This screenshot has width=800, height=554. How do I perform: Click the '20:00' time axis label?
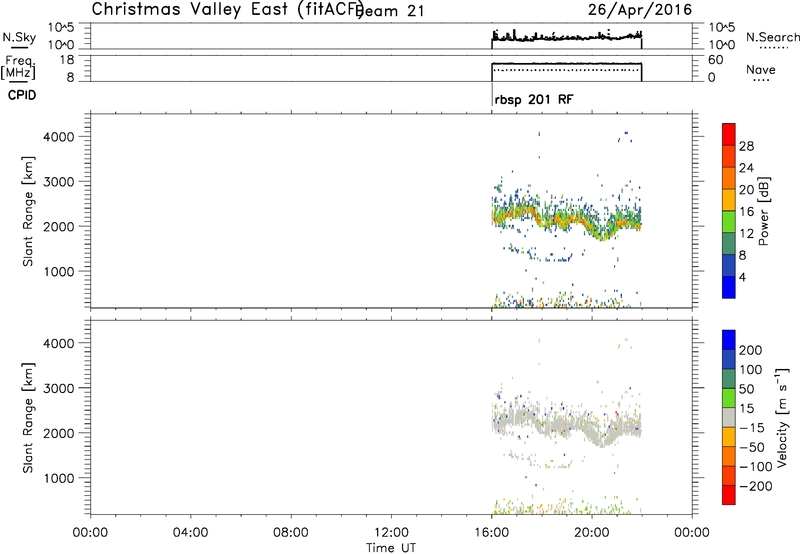pos(592,533)
